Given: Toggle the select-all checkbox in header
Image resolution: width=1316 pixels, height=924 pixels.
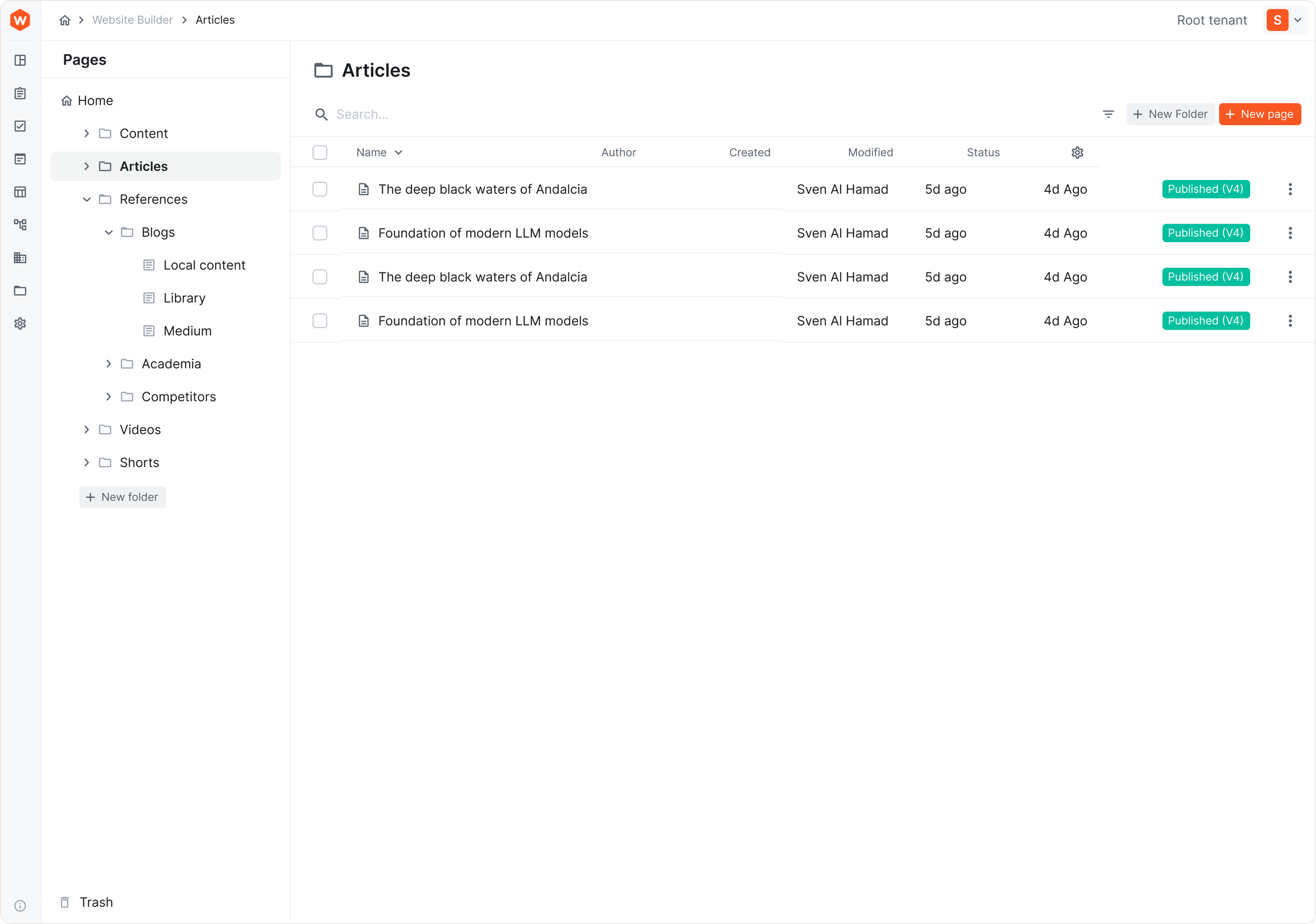Looking at the screenshot, I should (320, 153).
